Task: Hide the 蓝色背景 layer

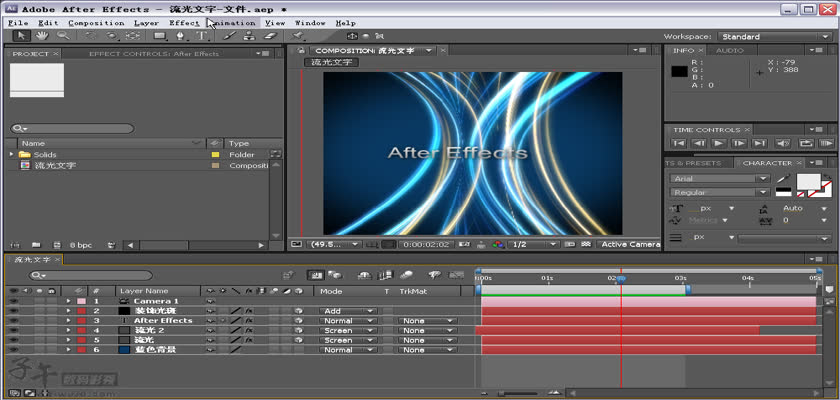Action: (x=14, y=350)
